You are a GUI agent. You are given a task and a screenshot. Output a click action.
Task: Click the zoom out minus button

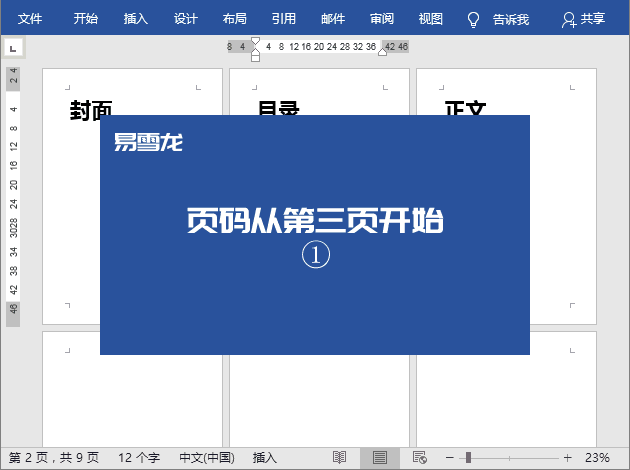click(450, 458)
